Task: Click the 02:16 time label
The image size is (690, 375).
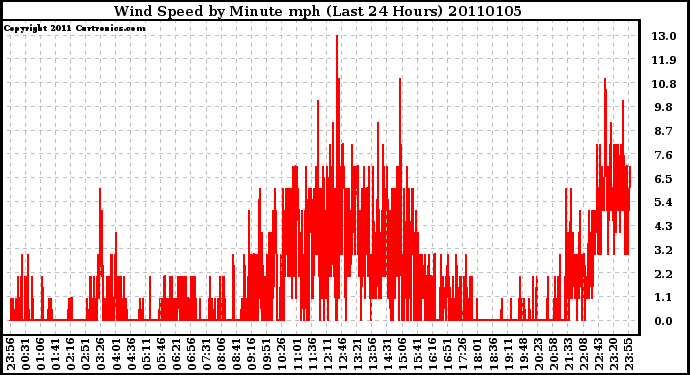Action: coord(70,355)
